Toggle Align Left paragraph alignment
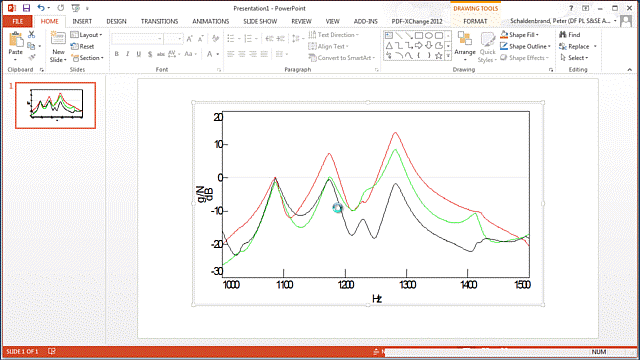Viewport: 640px width, 360px height. [x=231, y=54]
